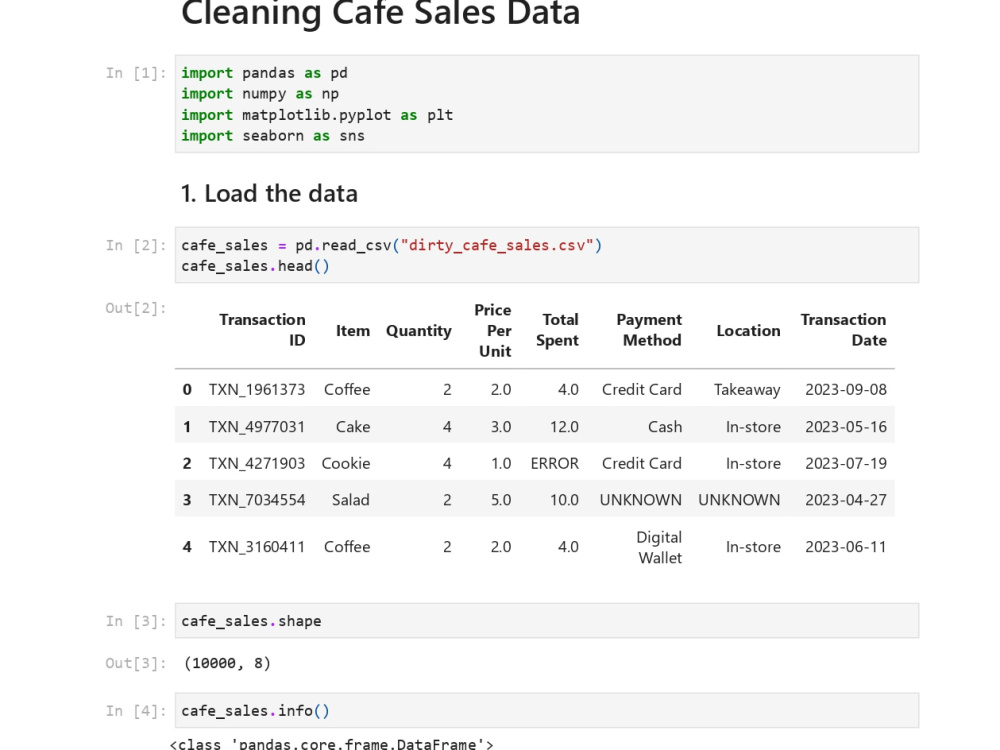Select the cafe_sales.info() code cell
Viewport: 1000px width, 750px height.
point(547,710)
